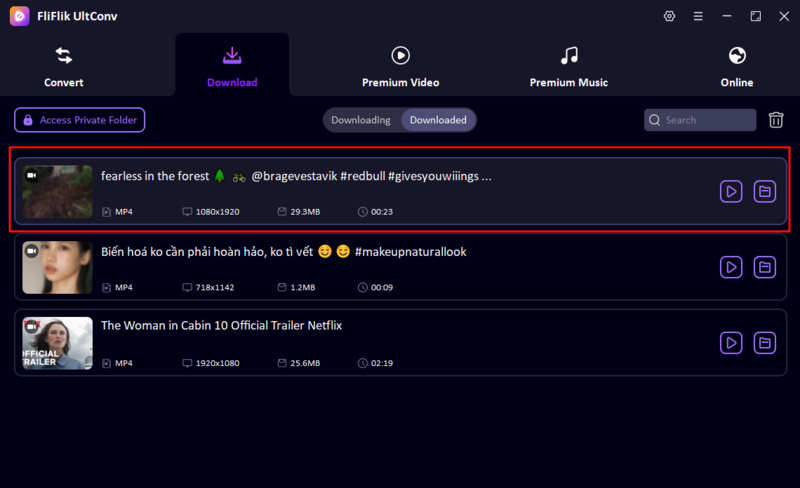Open the Premium Video tab
Image resolution: width=800 pixels, height=488 pixels.
click(x=401, y=67)
